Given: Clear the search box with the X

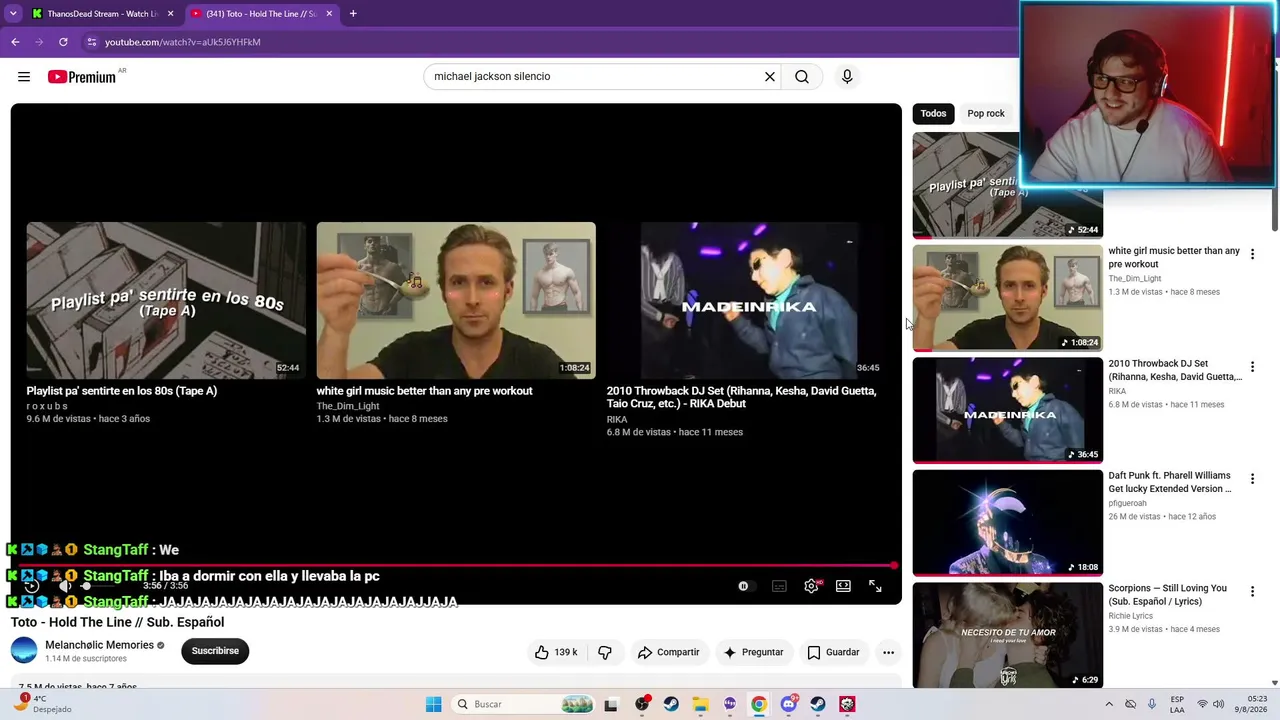Looking at the screenshot, I should pos(770,77).
